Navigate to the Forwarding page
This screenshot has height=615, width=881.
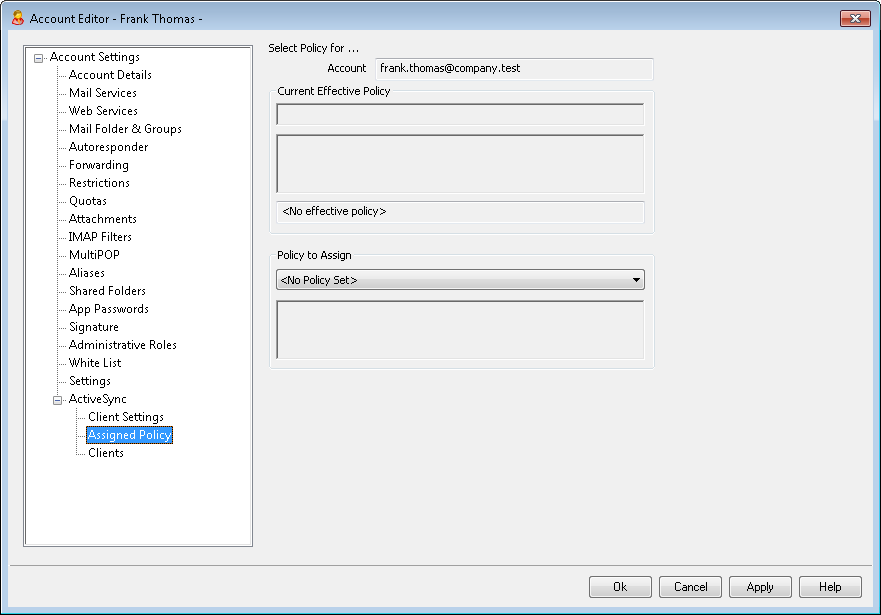98,165
